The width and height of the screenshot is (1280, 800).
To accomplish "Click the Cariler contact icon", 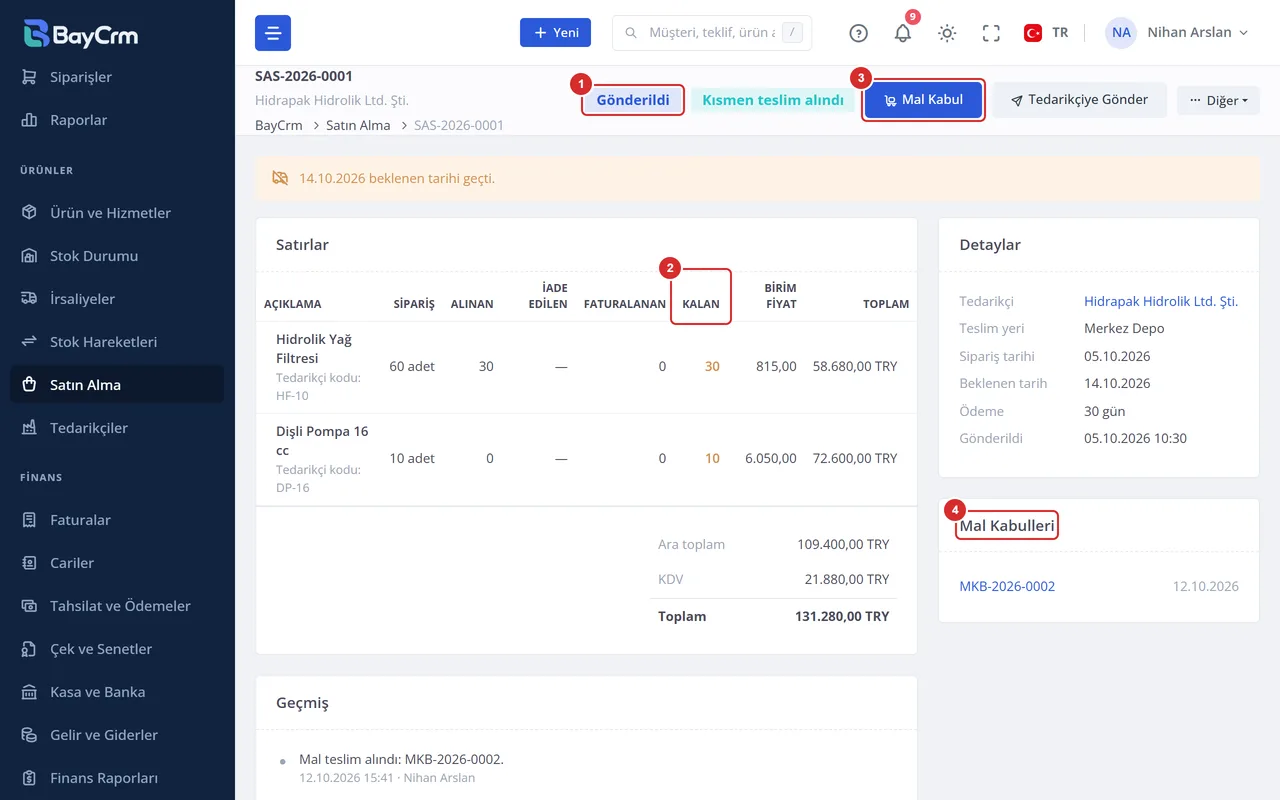I will pos(30,563).
